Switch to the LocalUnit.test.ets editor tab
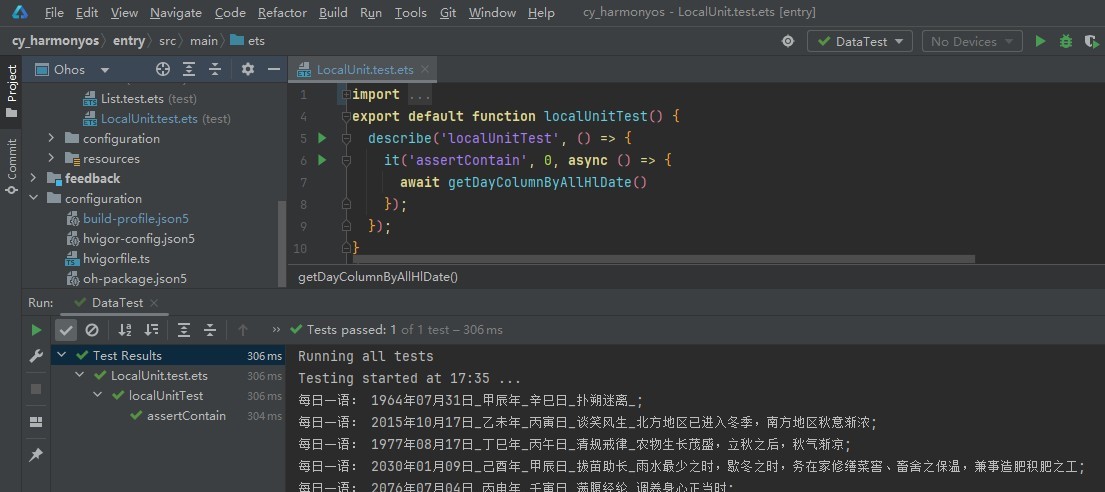 [364, 70]
